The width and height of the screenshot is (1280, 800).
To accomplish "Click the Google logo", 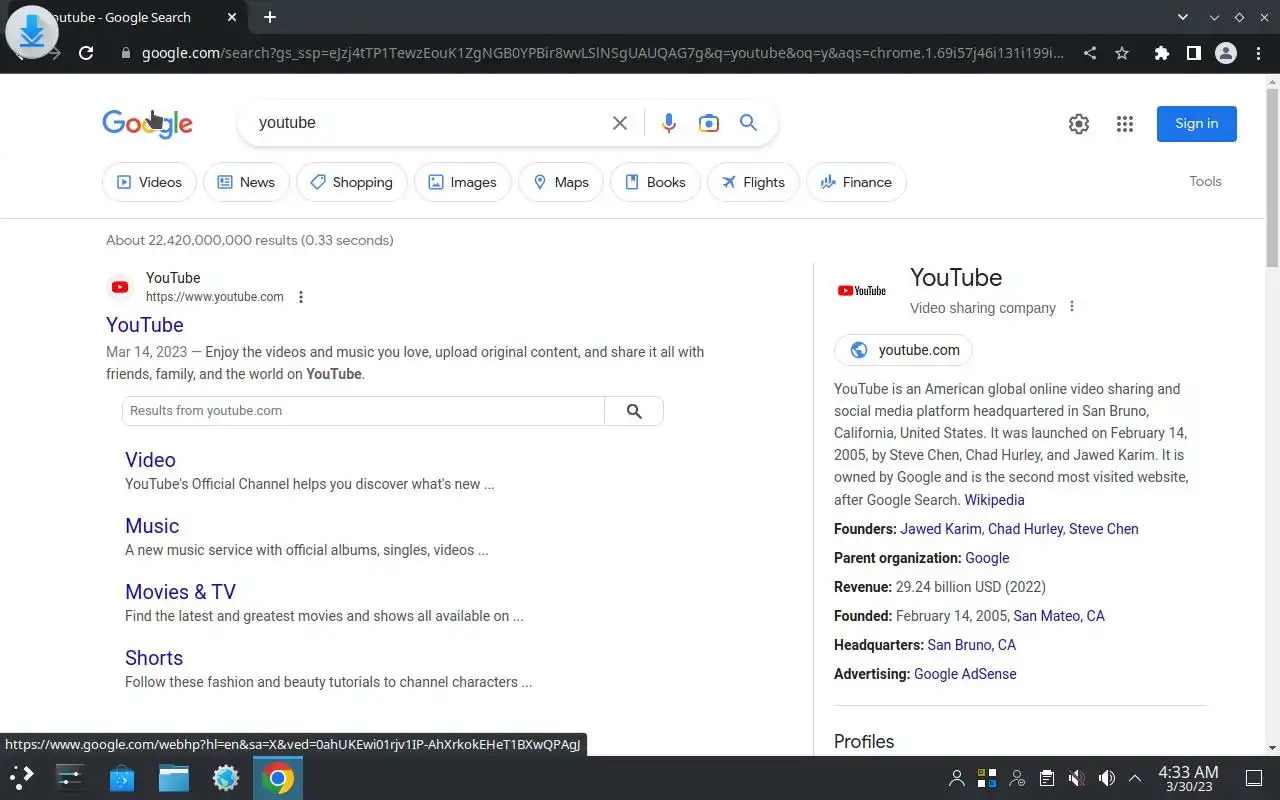I will [148, 124].
